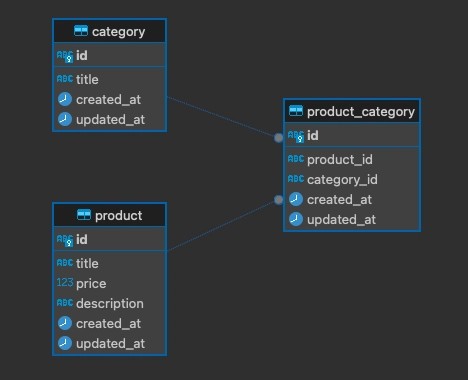Click the table icon beside category
Screen dimensions: 468x380
pyautogui.click(x=81, y=31)
